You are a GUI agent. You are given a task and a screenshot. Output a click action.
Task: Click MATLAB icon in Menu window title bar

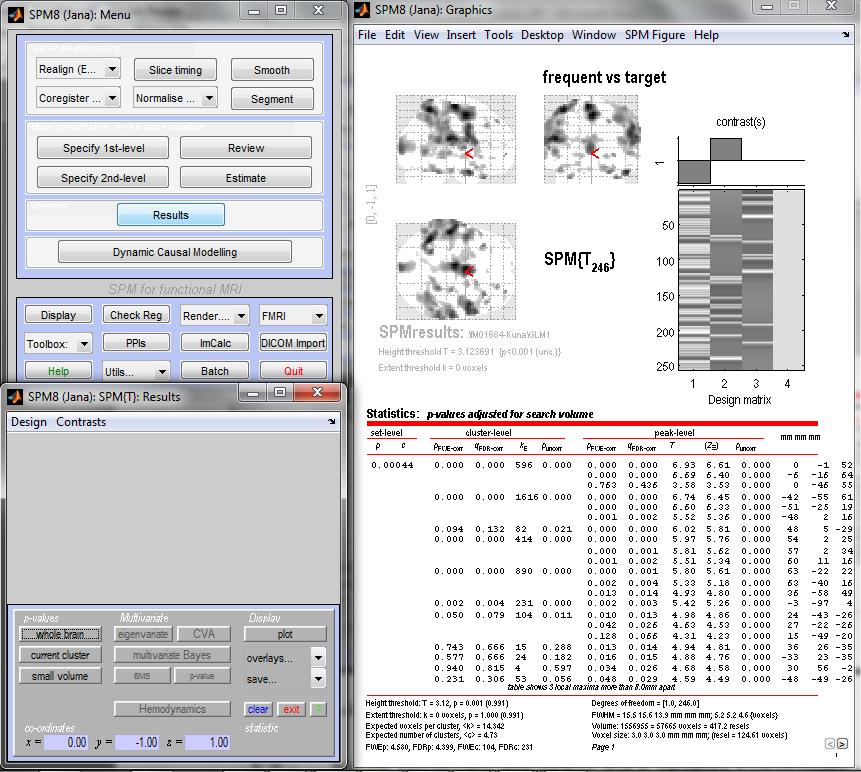[16, 15]
